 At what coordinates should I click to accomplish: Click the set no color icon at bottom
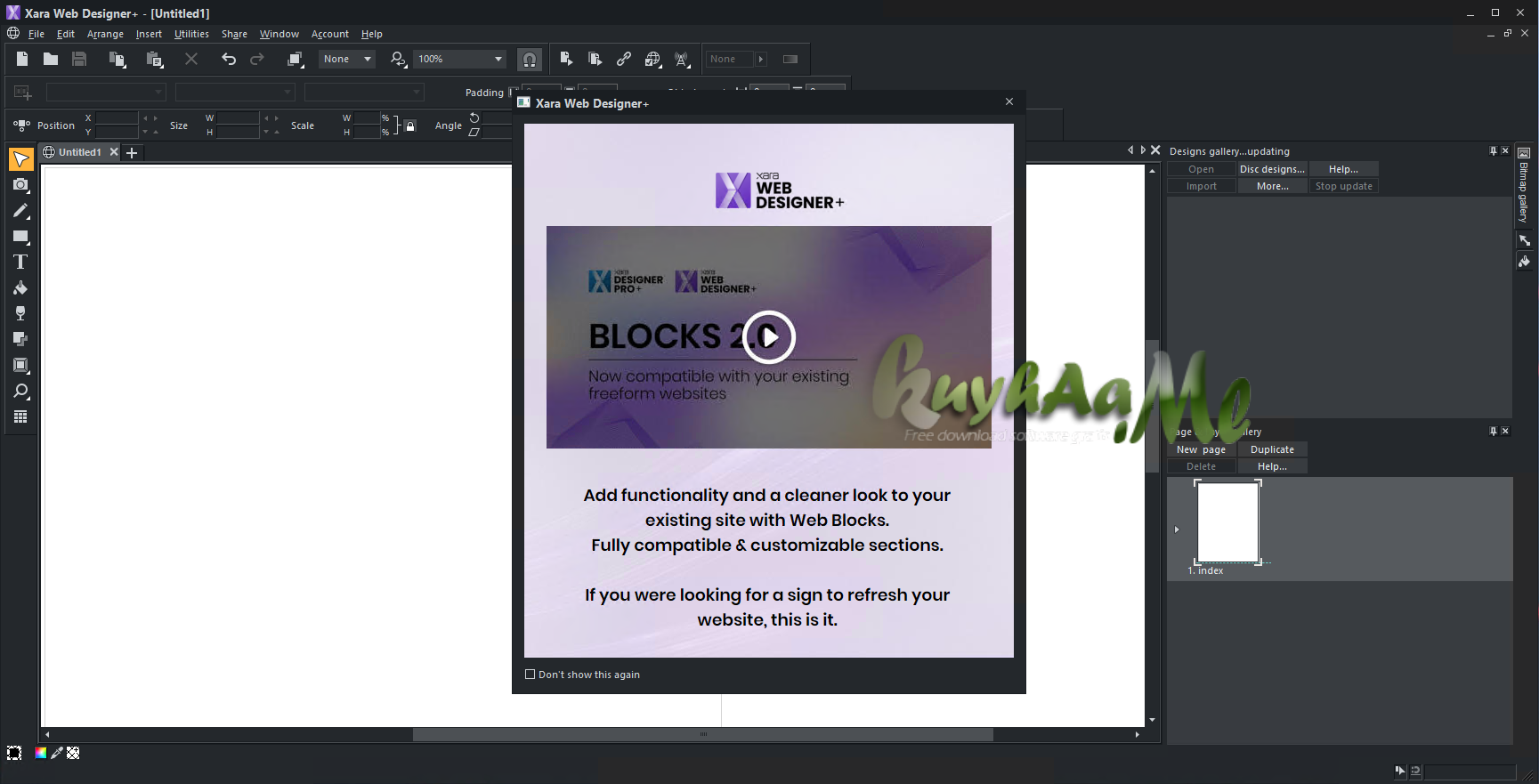[73, 753]
